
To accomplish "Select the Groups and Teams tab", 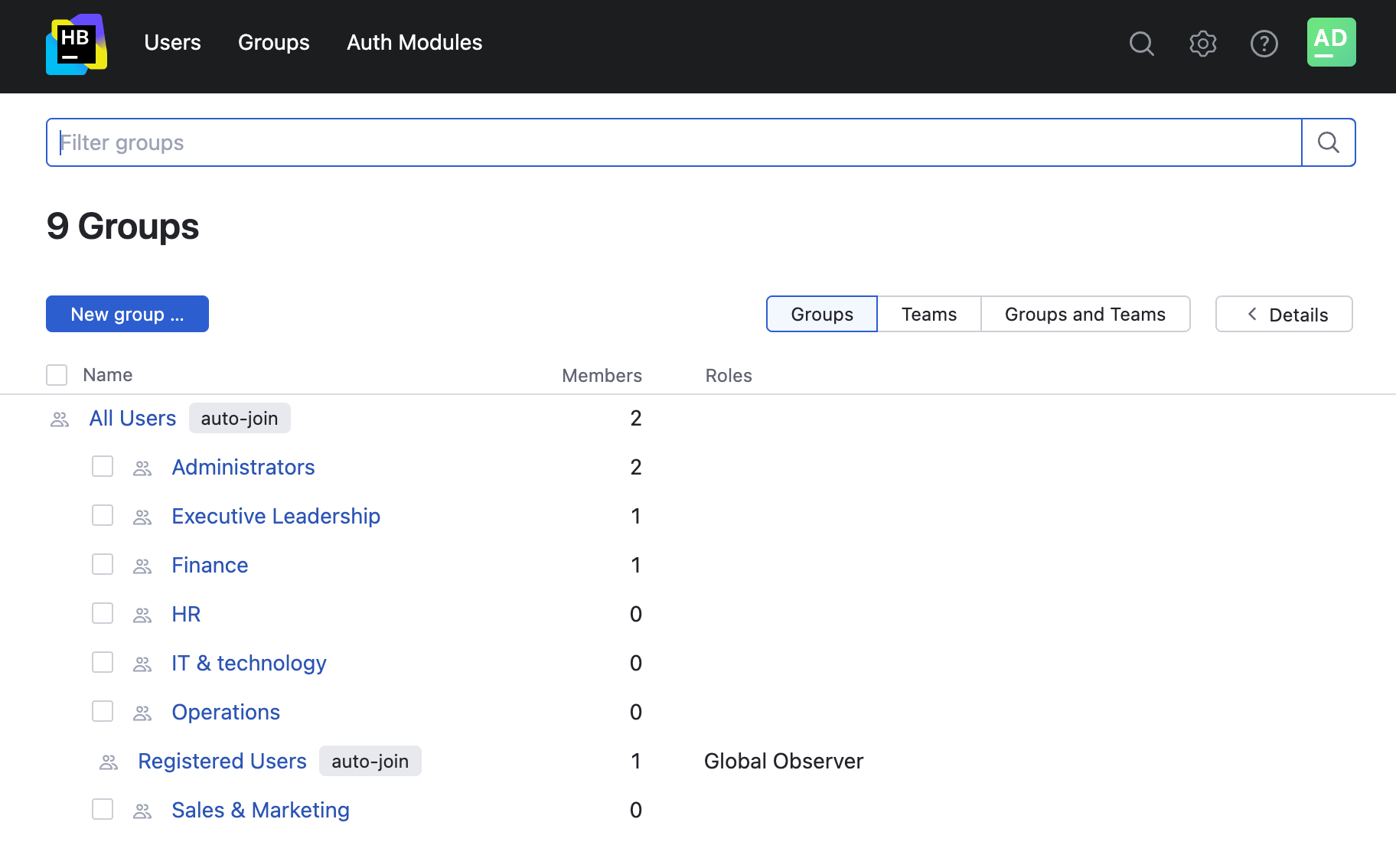I will click(x=1085, y=315).
